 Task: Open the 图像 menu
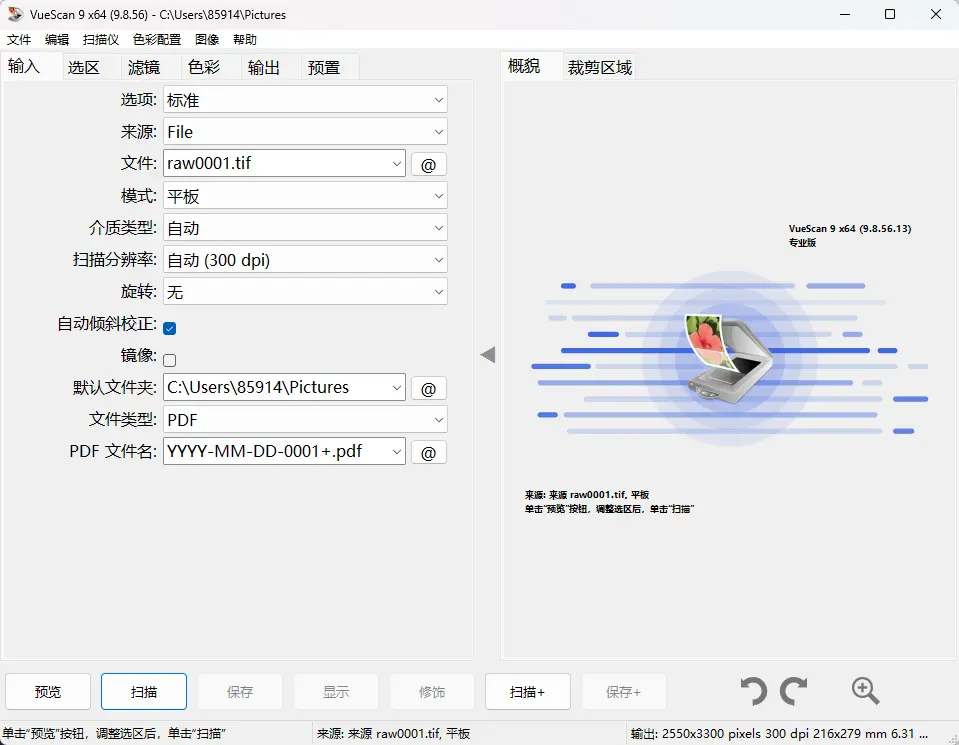click(207, 40)
